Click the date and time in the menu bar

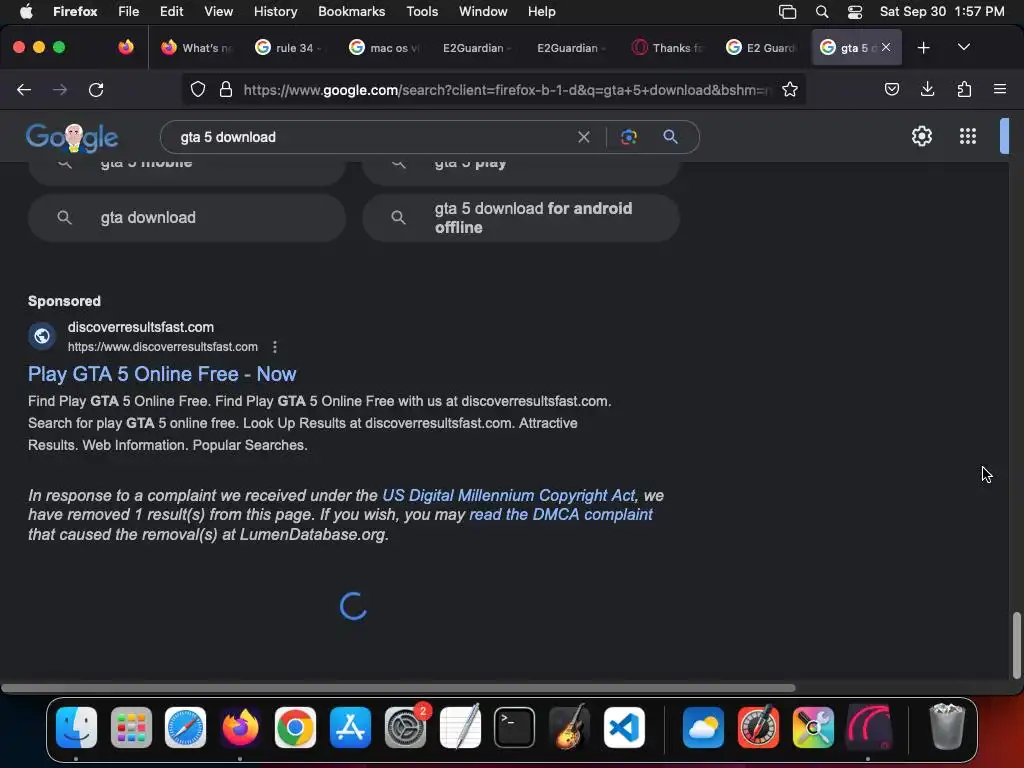click(x=942, y=12)
